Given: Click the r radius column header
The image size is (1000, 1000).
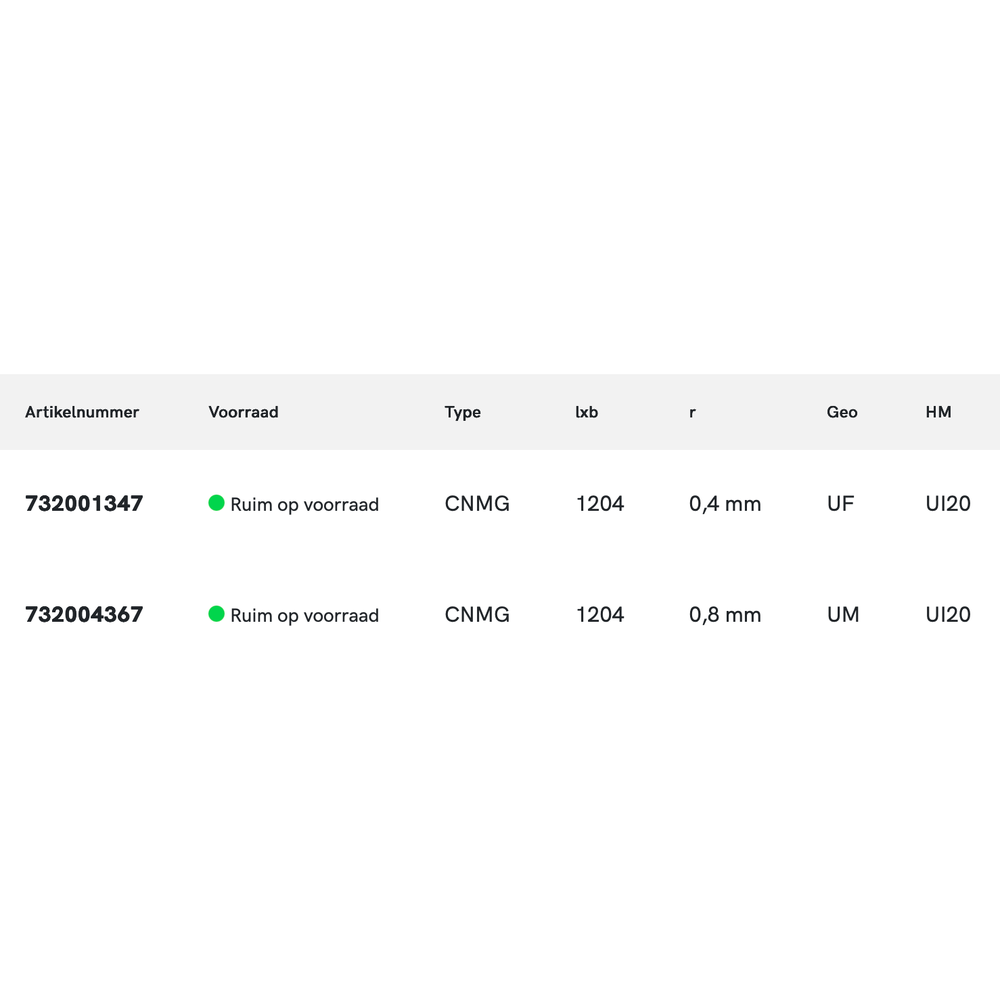Looking at the screenshot, I should pos(693,412).
